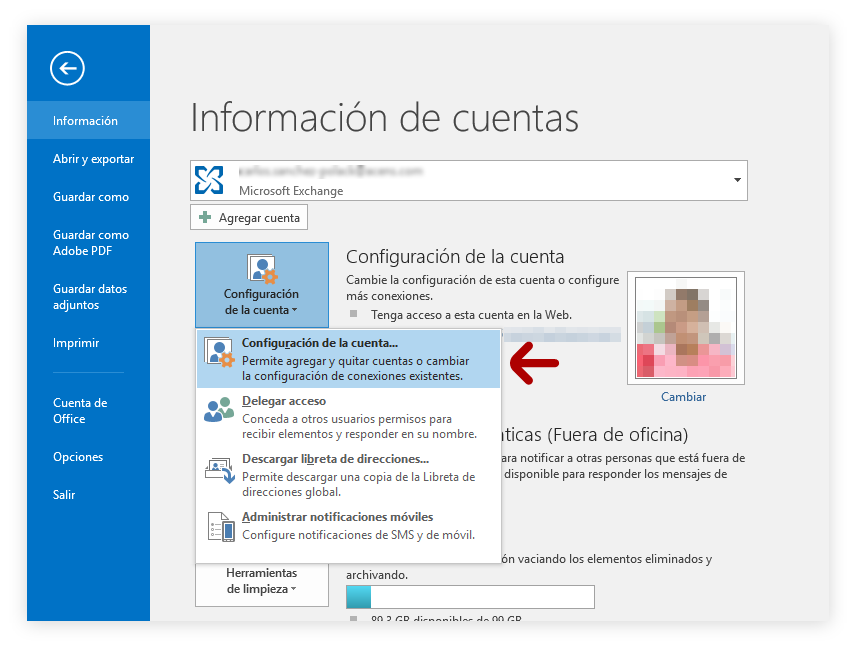Select the Configuración de la cuenta... menu entry
This screenshot has height=650, width=856.
point(348,359)
